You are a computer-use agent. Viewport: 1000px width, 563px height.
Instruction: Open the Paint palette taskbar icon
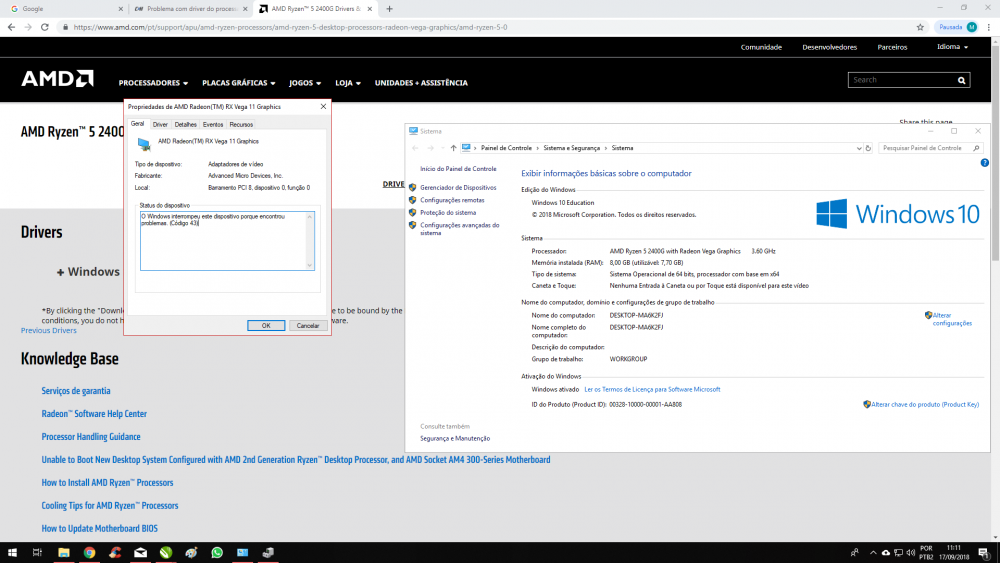pyautogui.click(x=191, y=553)
